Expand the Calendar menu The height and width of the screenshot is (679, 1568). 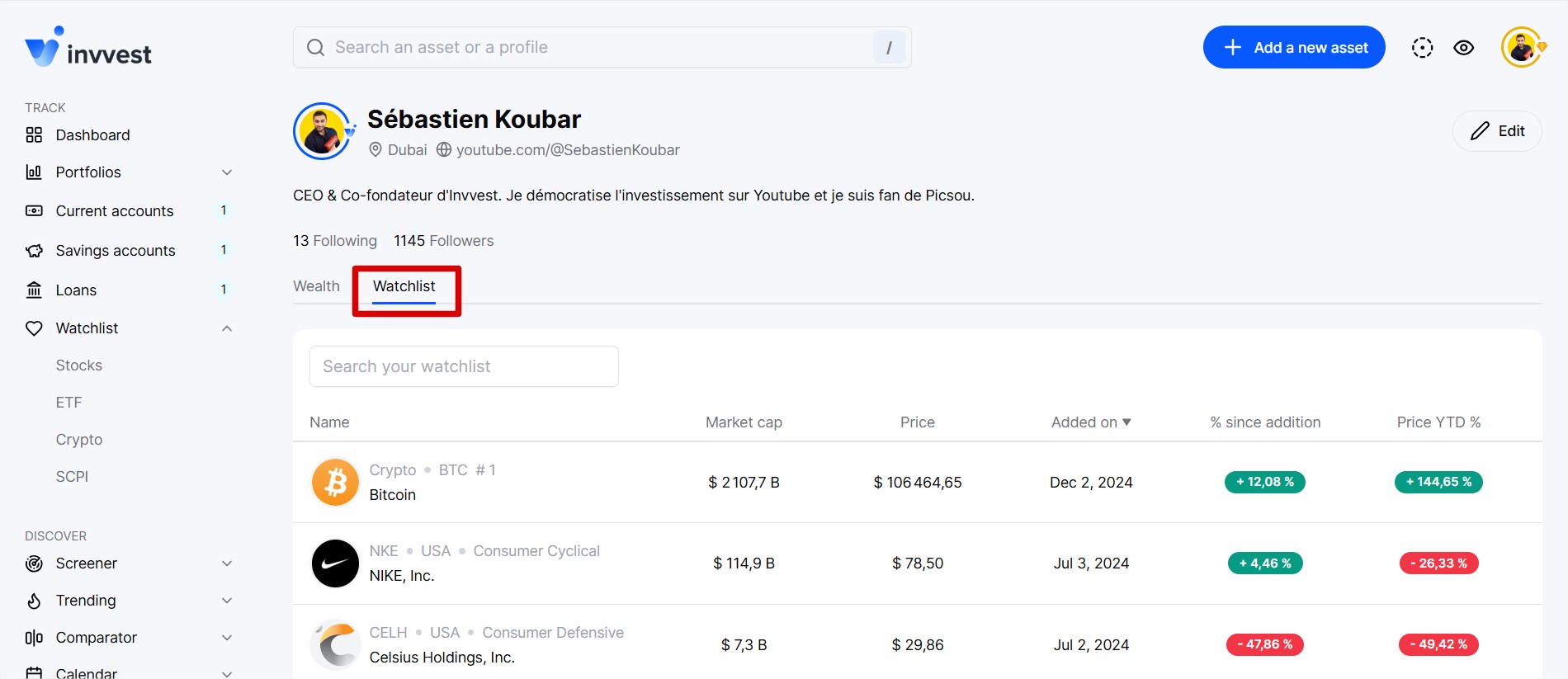coord(227,673)
